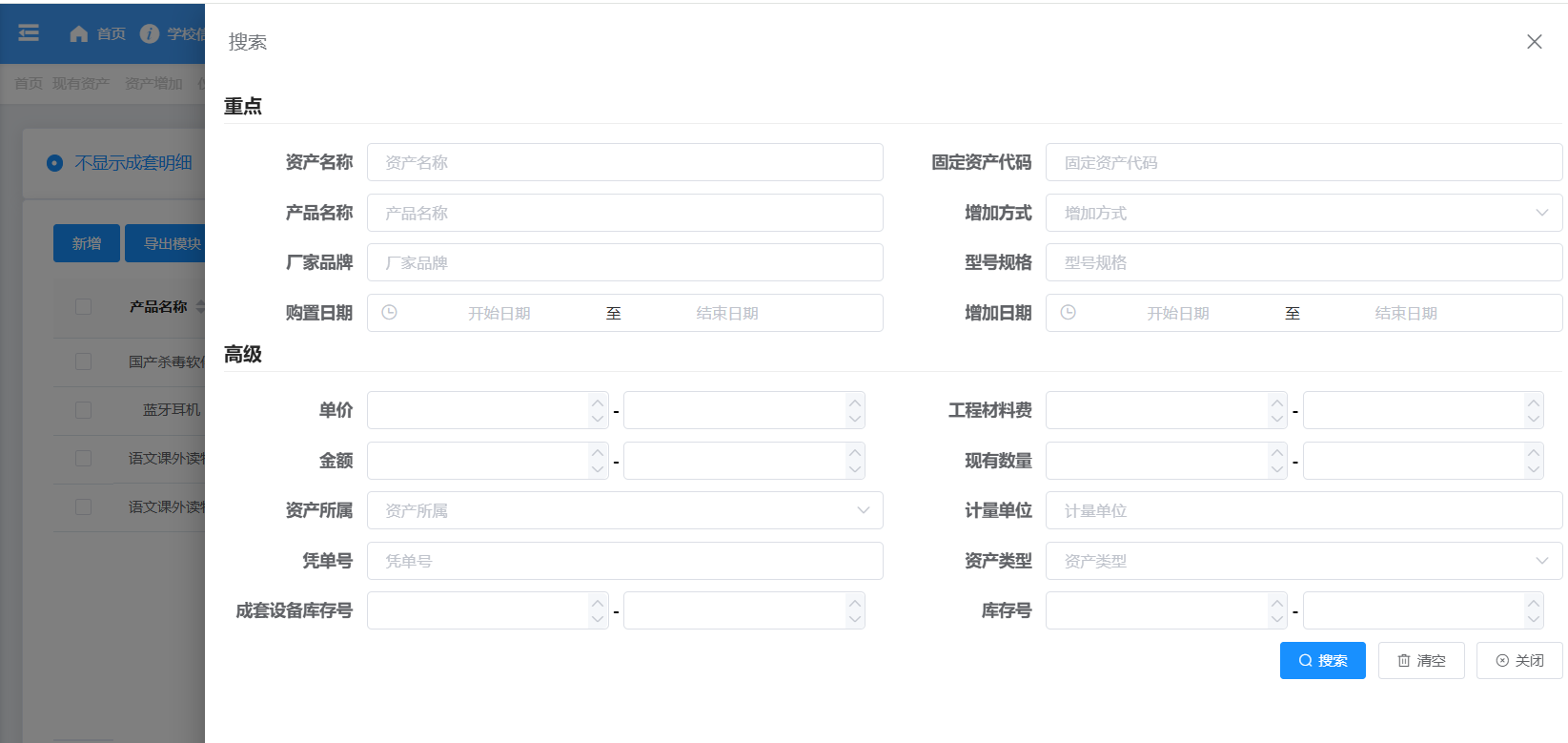Open the 资产类型 dropdown

click(1303, 561)
